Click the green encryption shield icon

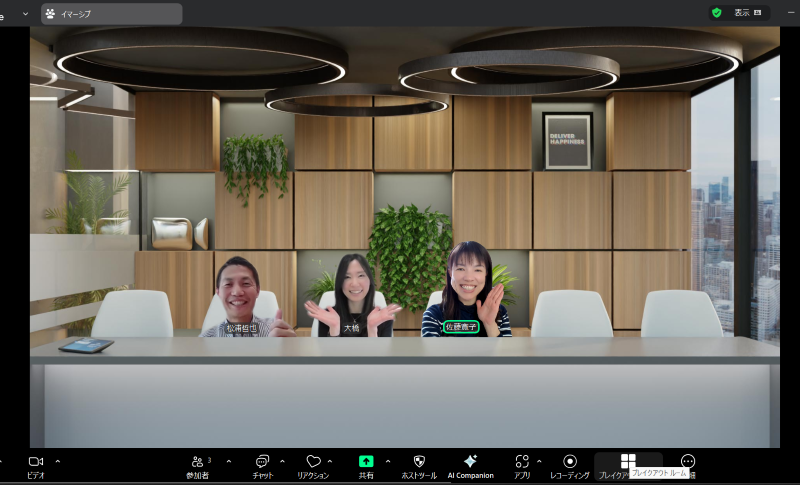pos(716,13)
